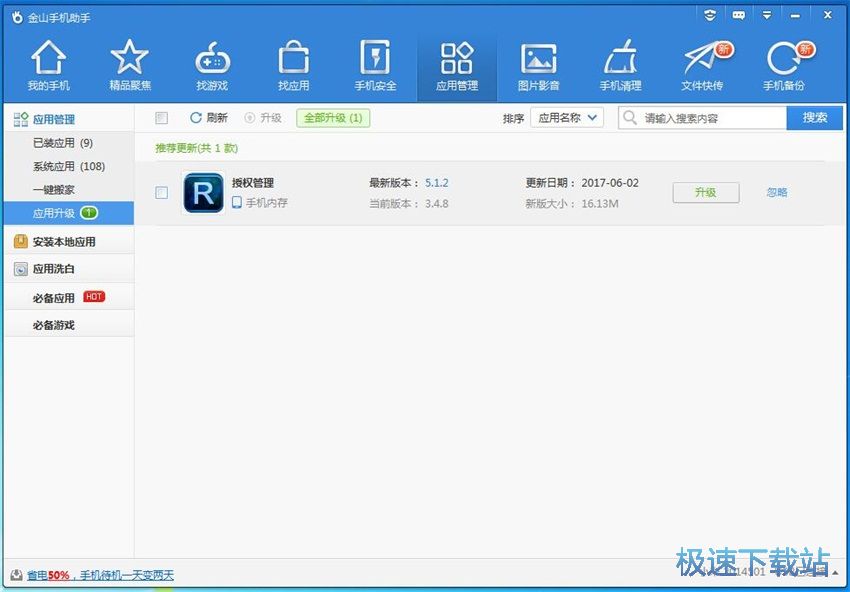Click the 当前版本 3.4.8 text

tap(409, 203)
